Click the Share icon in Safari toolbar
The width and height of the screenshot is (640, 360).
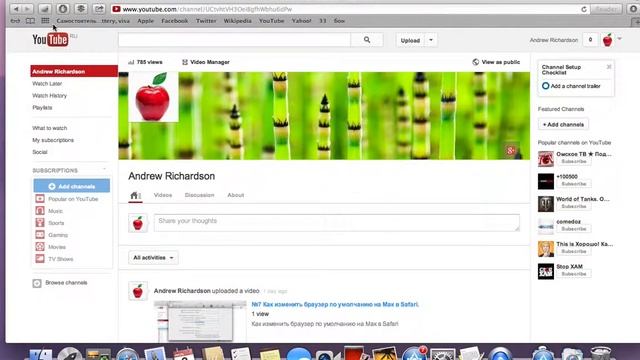pos(99,9)
